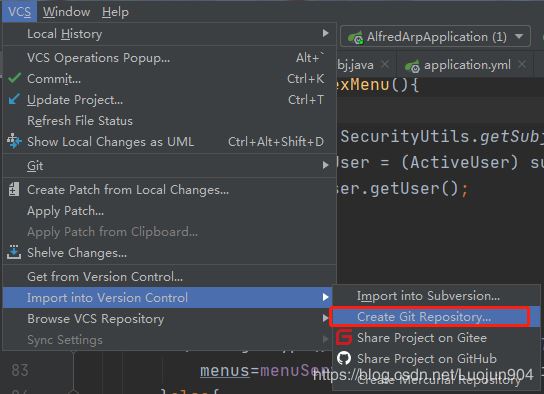Open the Help menu
The height and width of the screenshot is (394, 544).
click(115, 12)
